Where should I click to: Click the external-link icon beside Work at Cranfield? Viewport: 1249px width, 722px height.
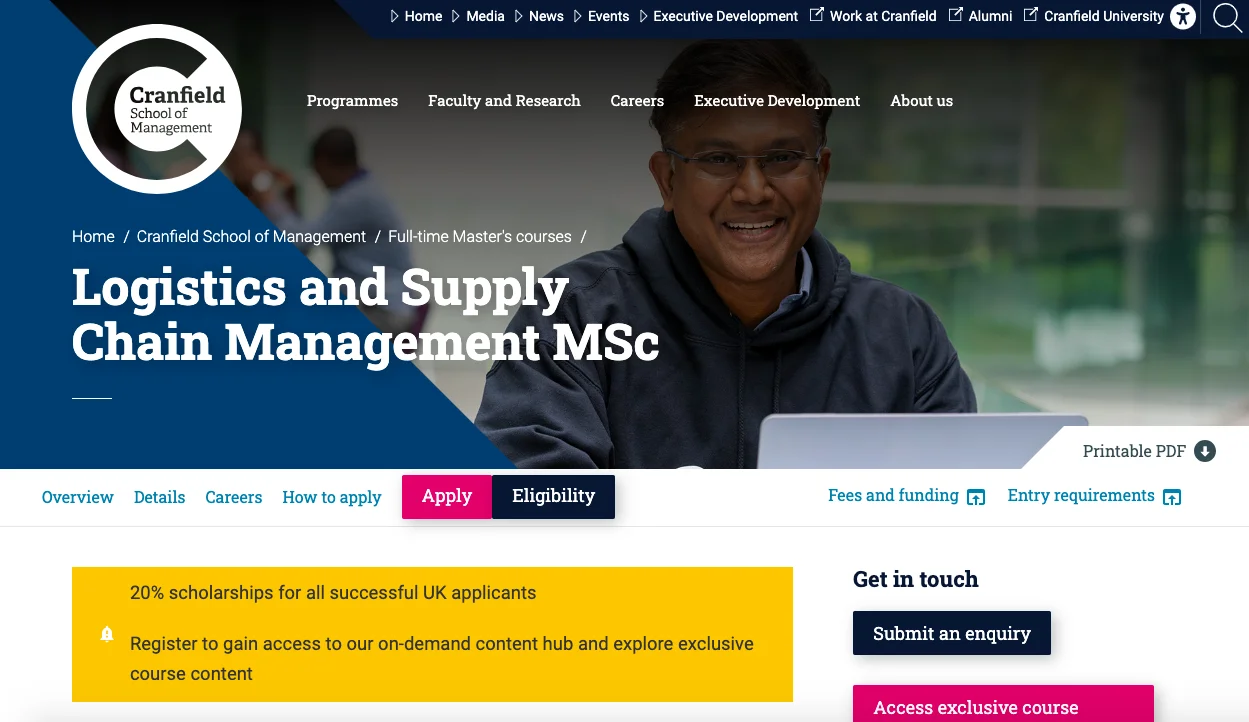[817, 15]
